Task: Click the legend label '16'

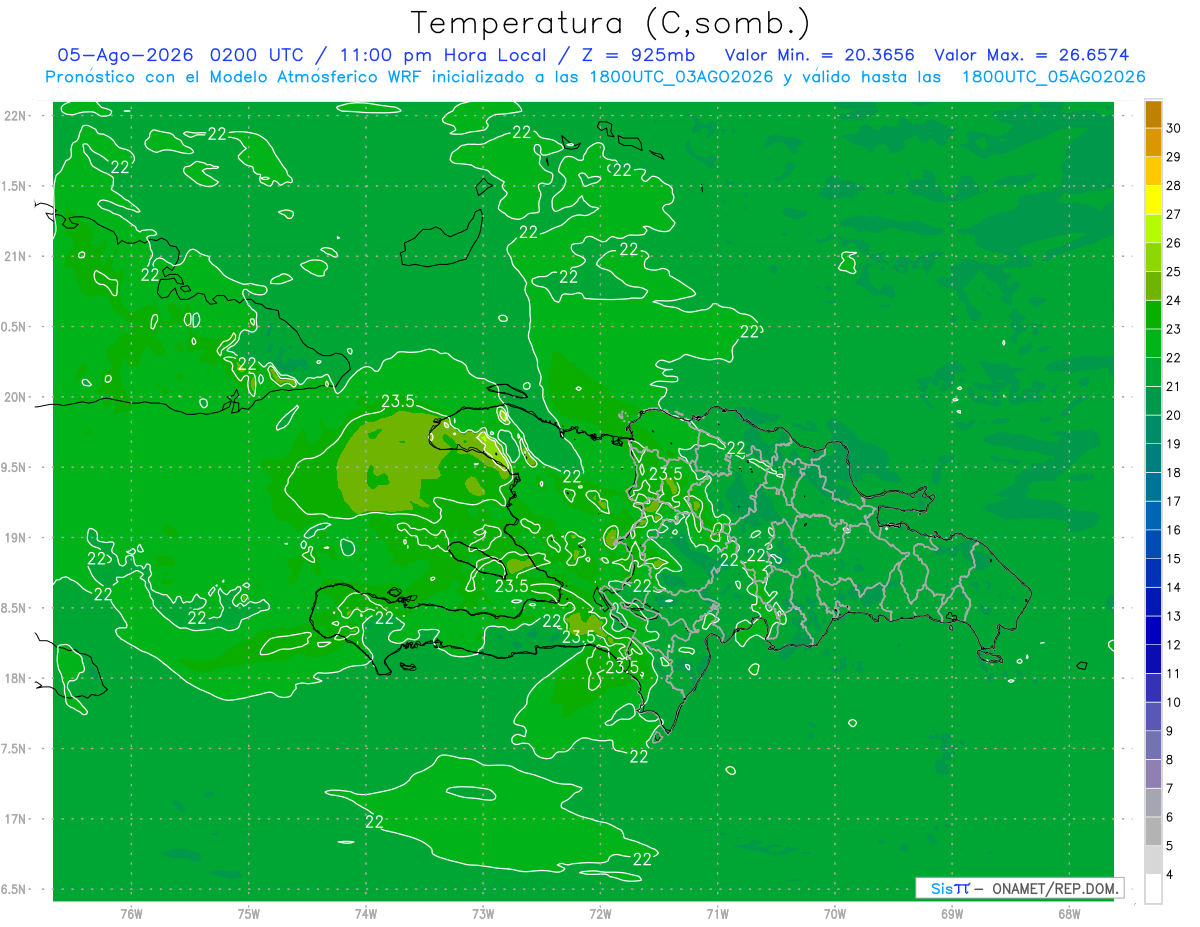Action: (1173, 530)
